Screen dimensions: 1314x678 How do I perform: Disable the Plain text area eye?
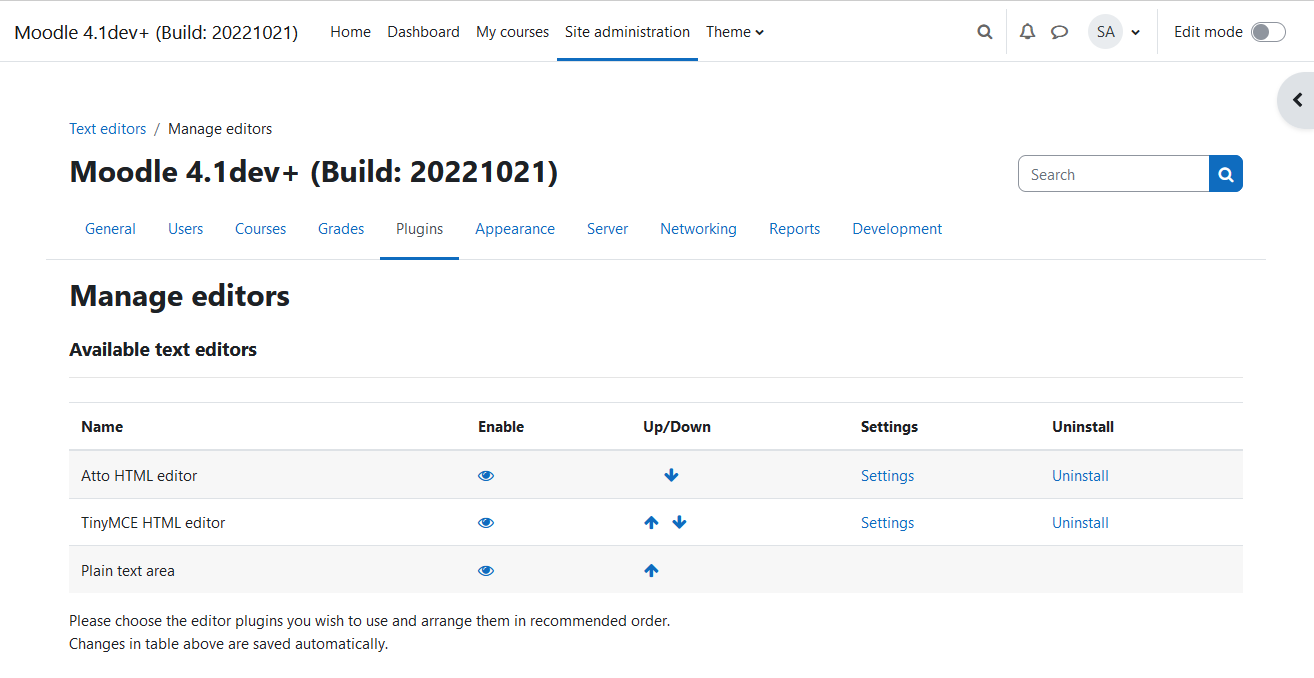coord(486,571)
